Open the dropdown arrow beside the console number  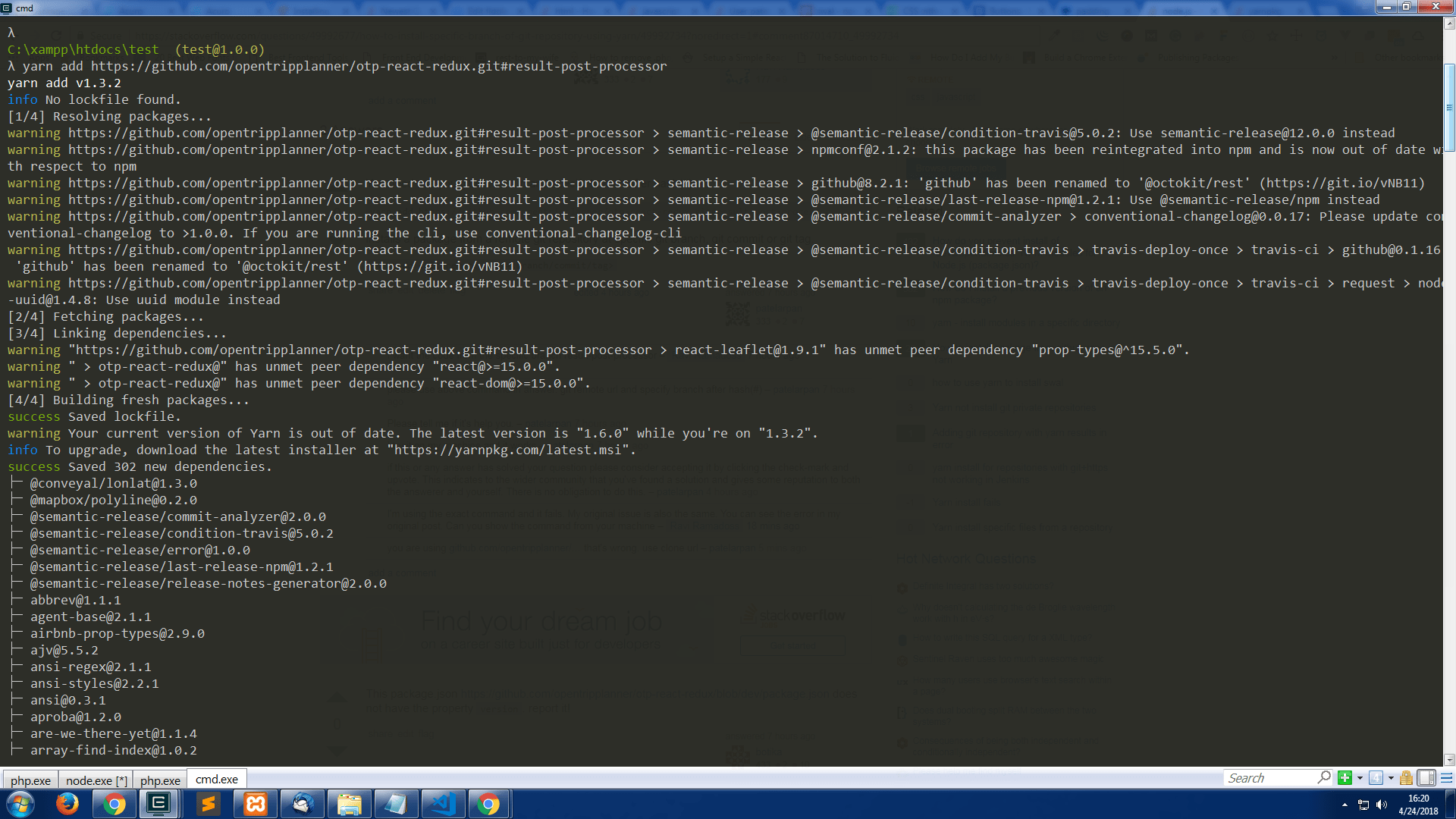[1391, 778]
